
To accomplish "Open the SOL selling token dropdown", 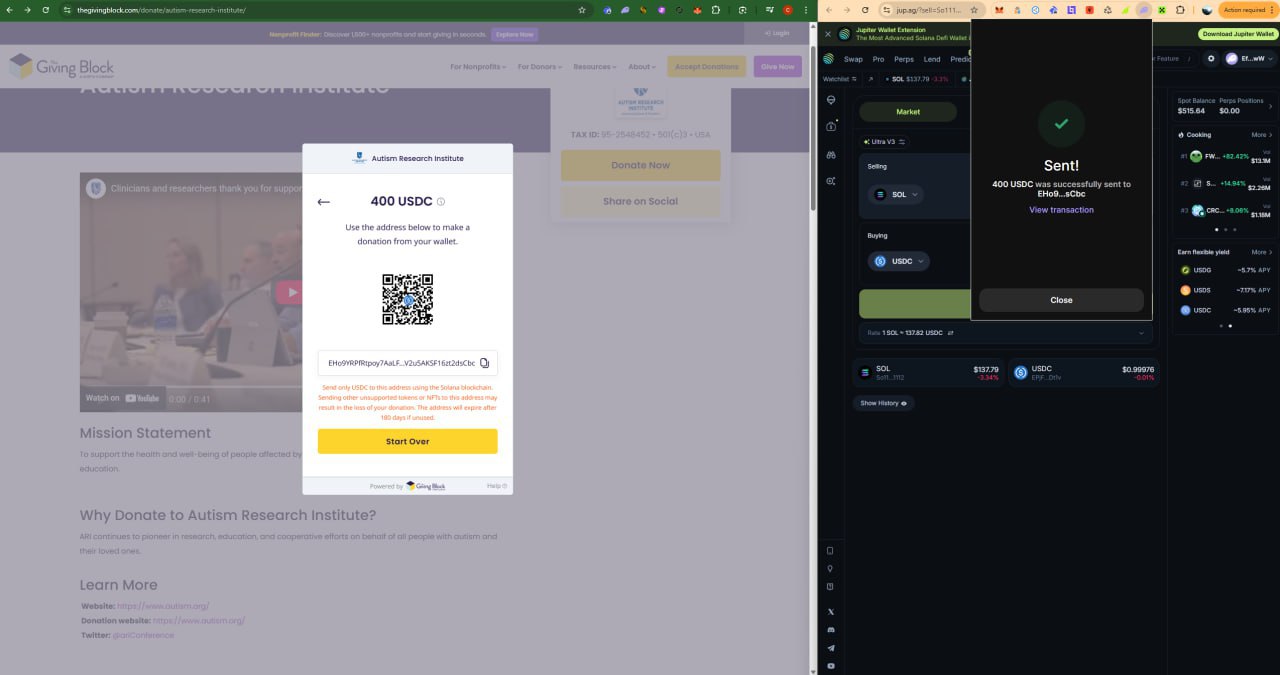I will (897, 195).
